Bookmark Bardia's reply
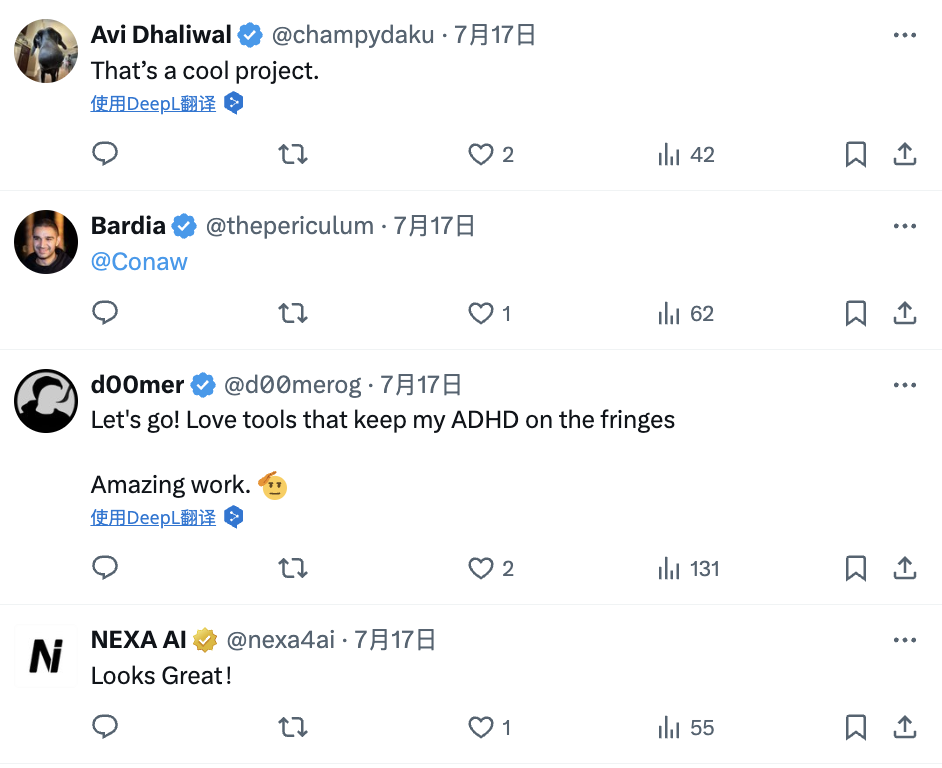Screen dimensions: 942x768 click(855, 314)
